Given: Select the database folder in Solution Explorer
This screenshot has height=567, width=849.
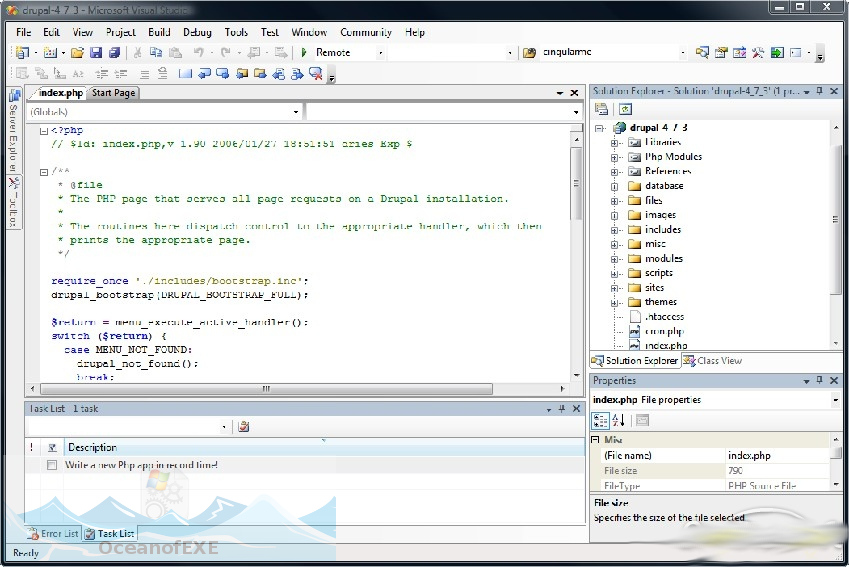Looking at the screenshot, I should click(x=664, y=186).
